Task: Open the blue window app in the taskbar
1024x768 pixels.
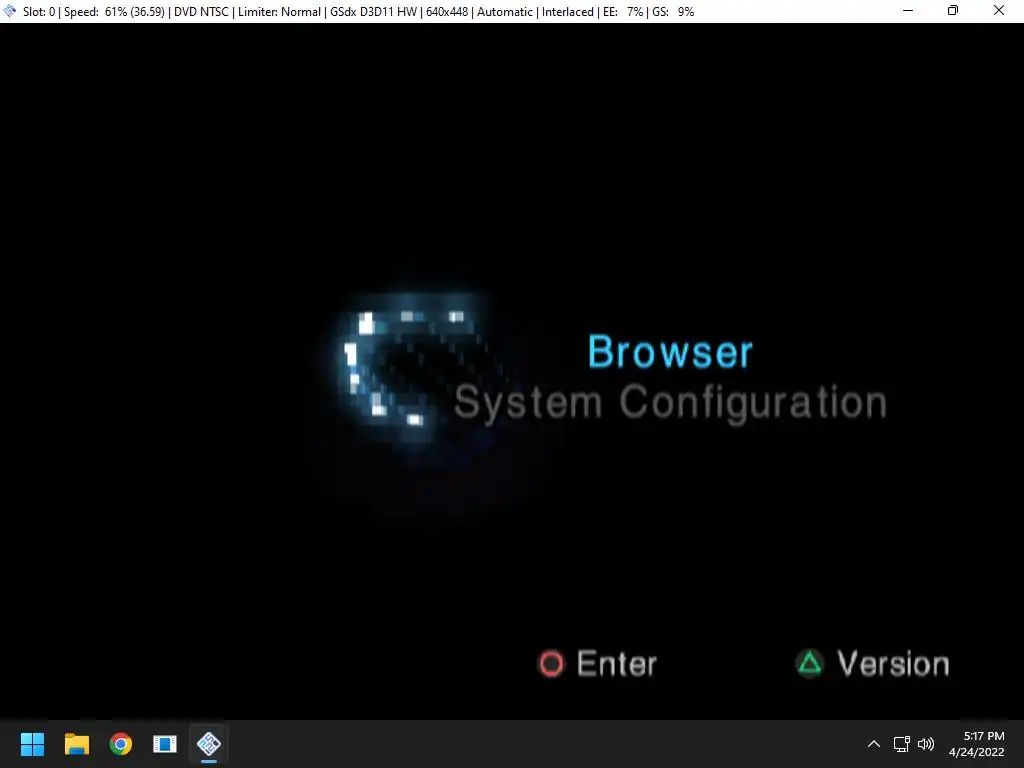Action: pos(165,744)
